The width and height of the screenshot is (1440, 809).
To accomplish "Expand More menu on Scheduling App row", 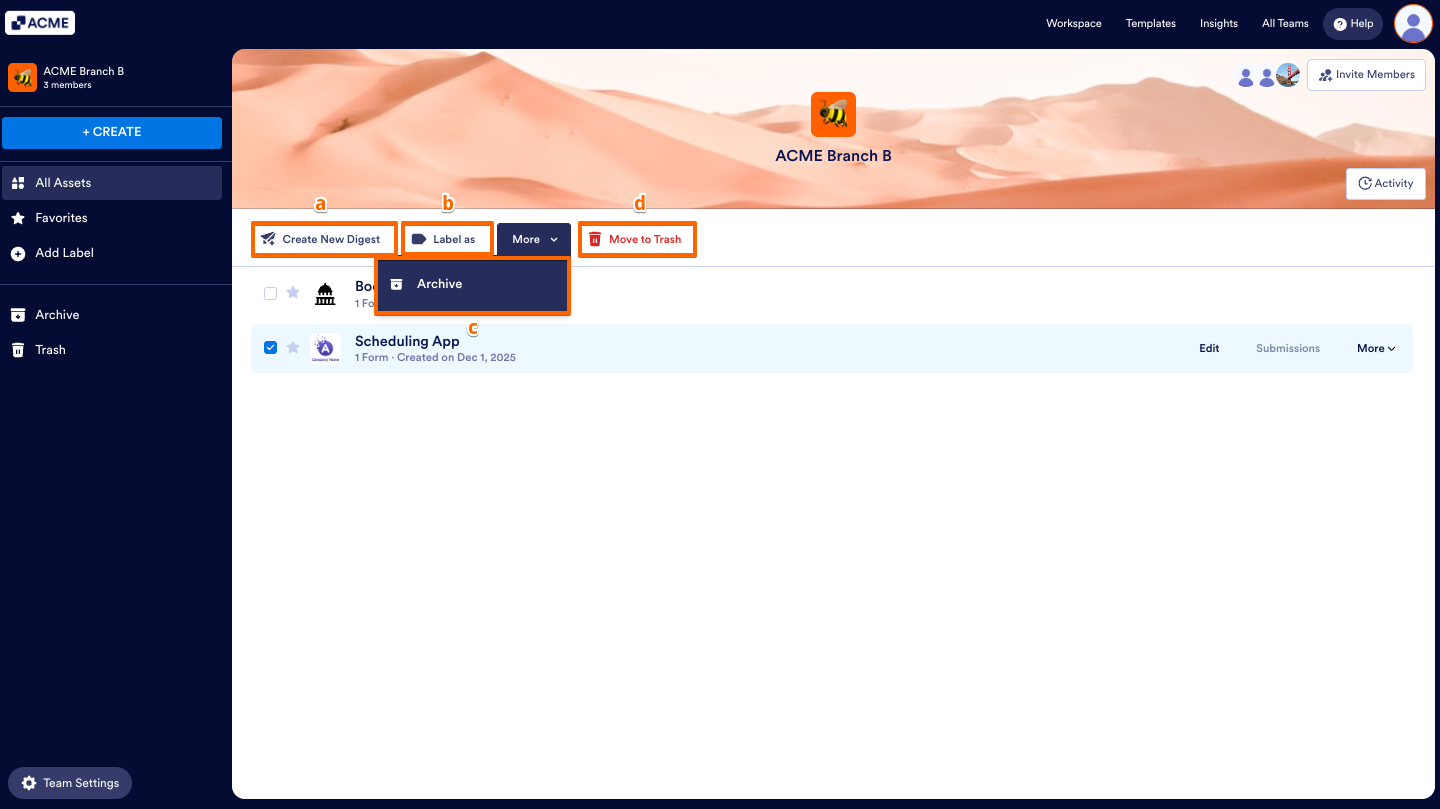I will pos(1376,349).
